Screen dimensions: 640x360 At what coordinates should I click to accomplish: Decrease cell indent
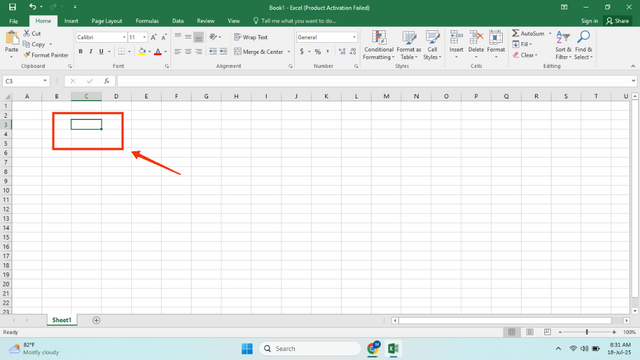(213, 51)
